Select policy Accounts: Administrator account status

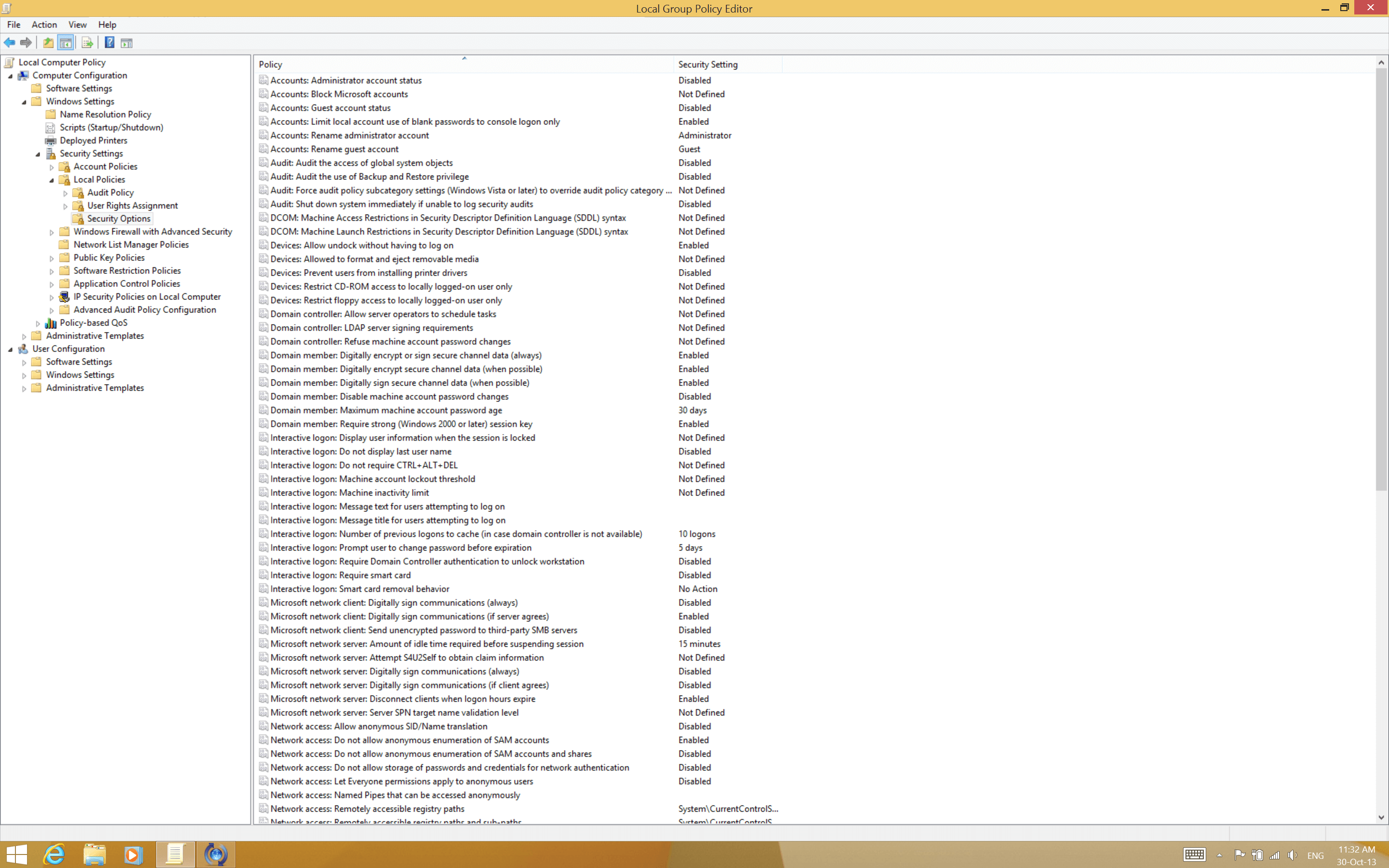tap(346, 81)
